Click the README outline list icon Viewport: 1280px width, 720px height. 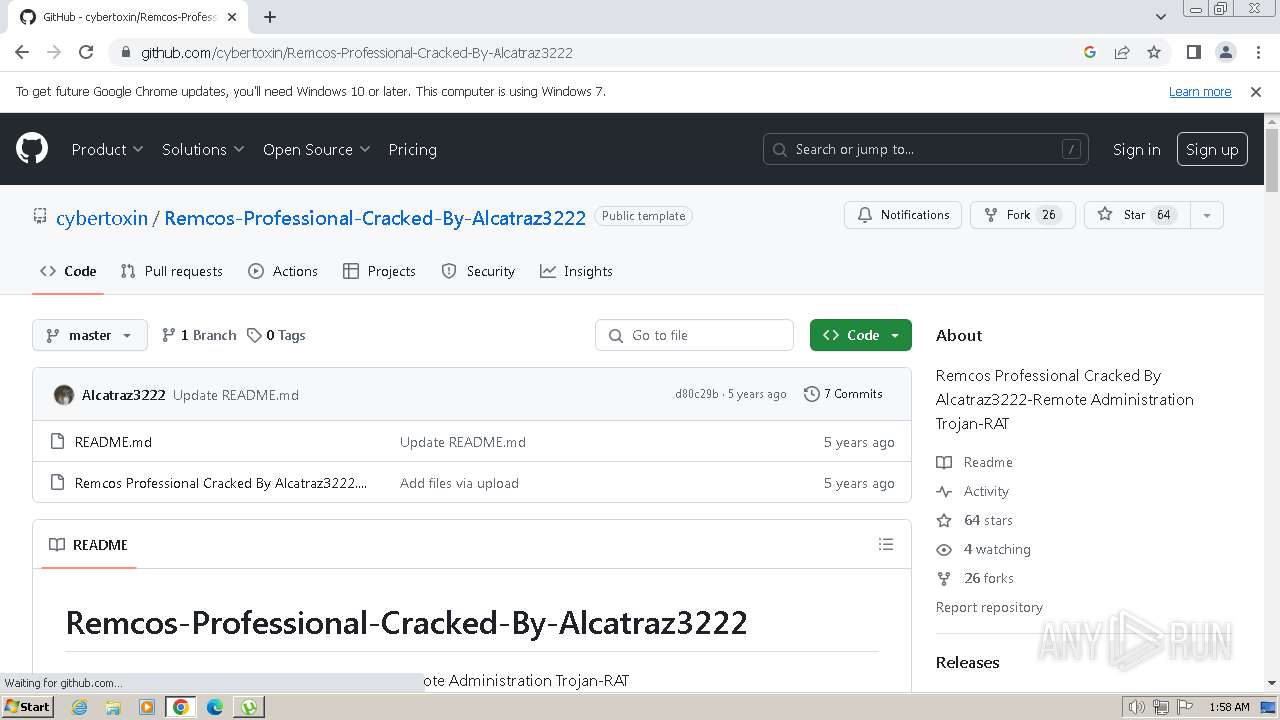coord(885,544)
